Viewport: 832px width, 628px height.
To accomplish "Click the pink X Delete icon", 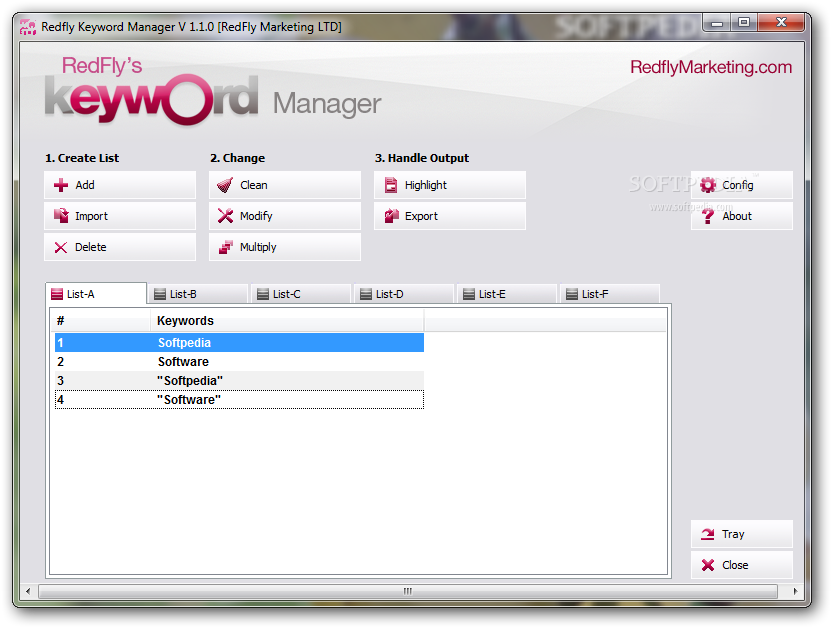I will (x=61, y=247).
